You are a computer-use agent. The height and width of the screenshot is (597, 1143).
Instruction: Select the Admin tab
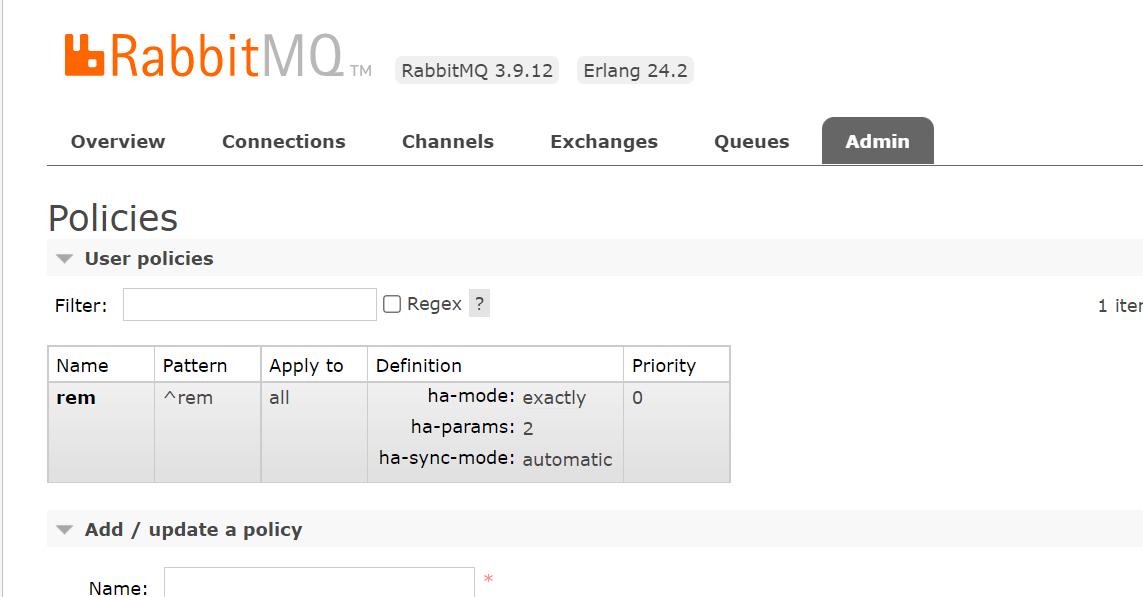[878, 141]
